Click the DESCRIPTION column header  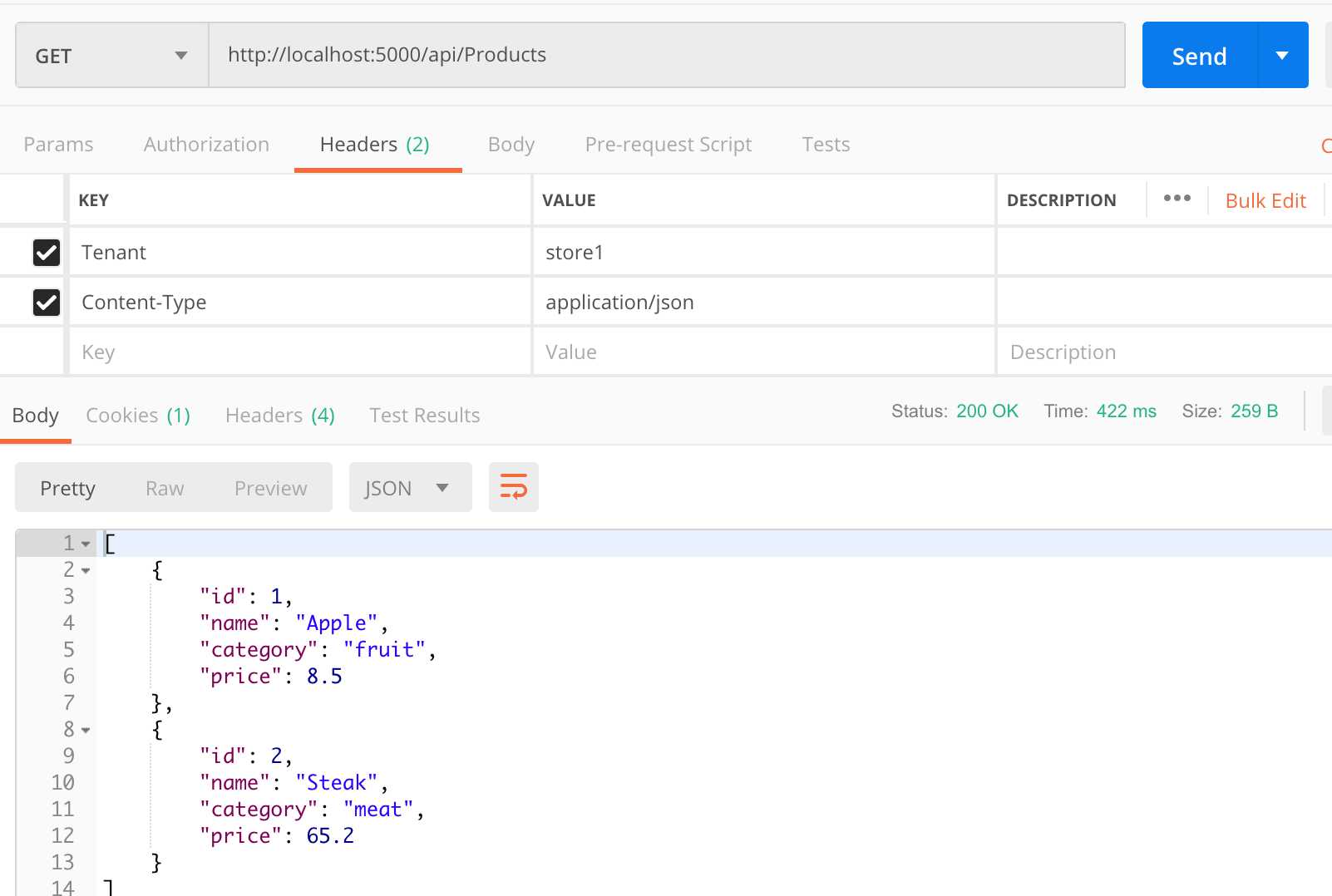(1061, 200)
